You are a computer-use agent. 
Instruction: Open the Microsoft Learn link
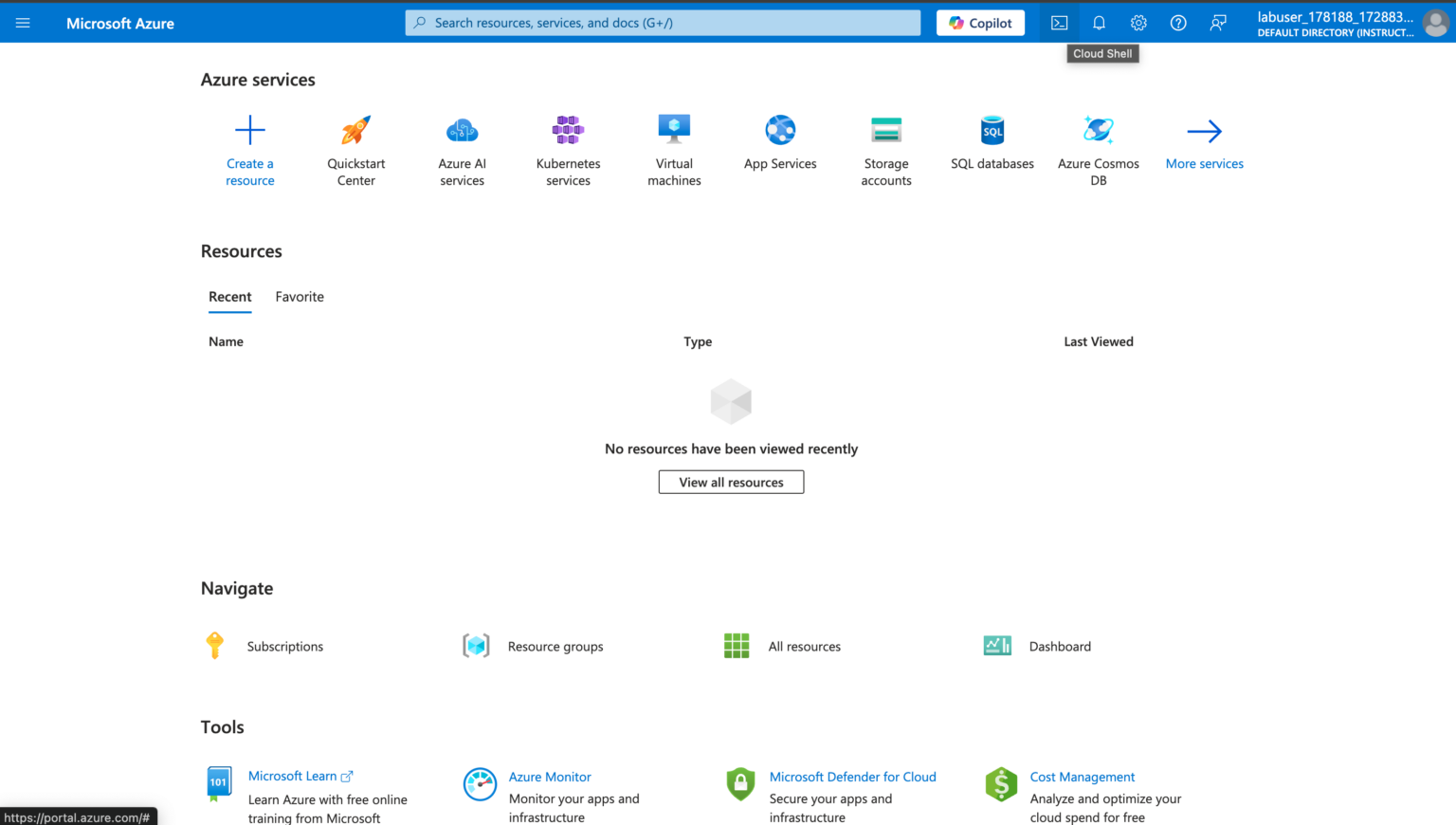point(294,776)
